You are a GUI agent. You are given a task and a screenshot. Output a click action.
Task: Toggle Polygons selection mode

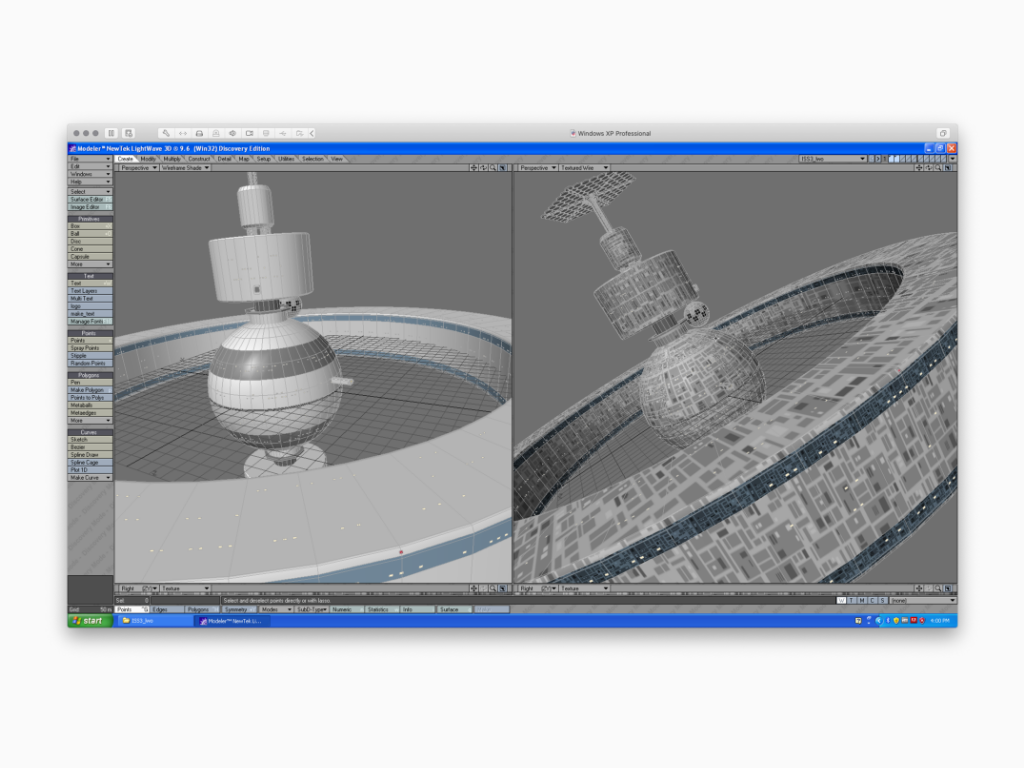201,609
